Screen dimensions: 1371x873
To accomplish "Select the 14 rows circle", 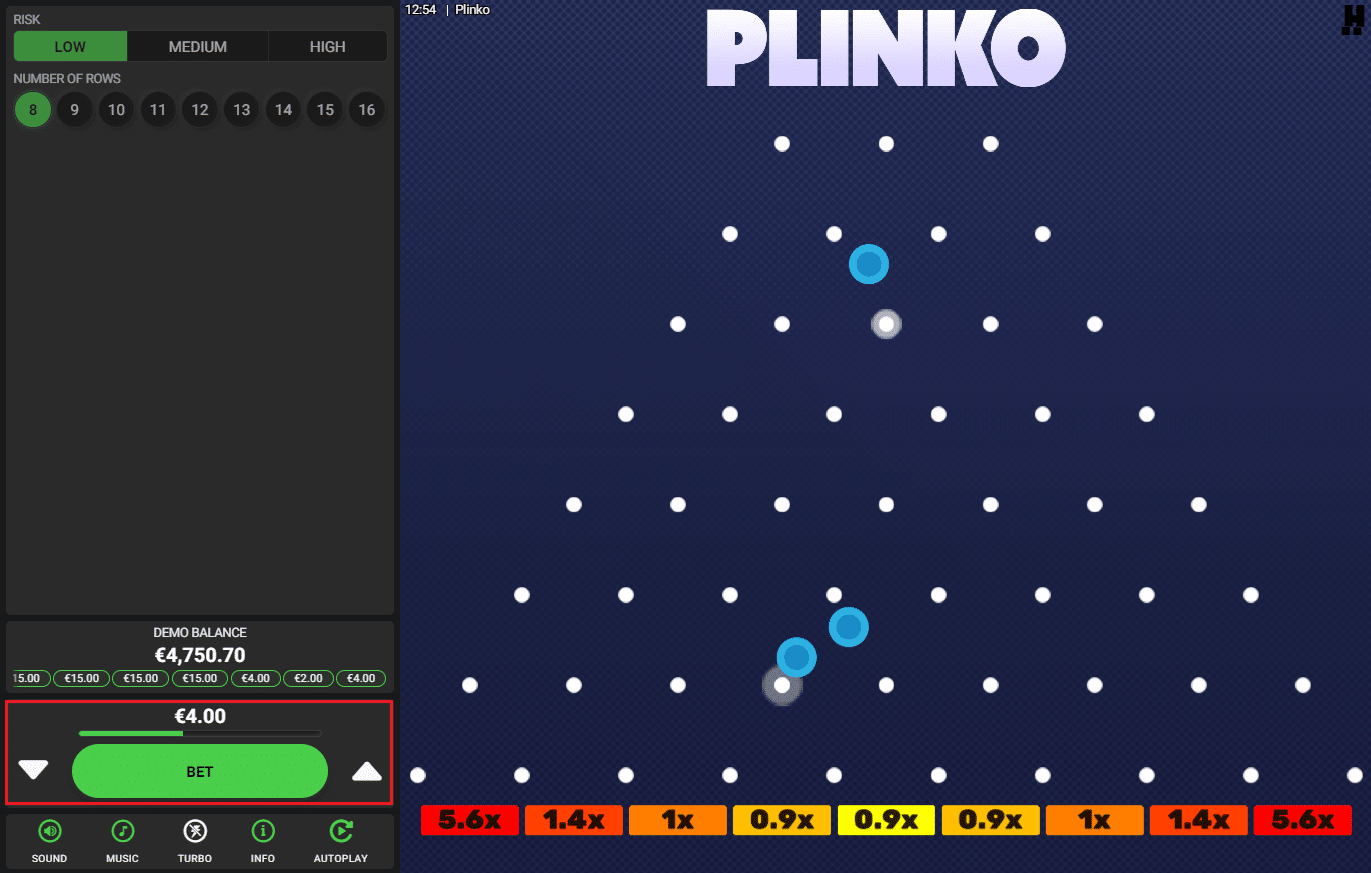I will [284, 110].
